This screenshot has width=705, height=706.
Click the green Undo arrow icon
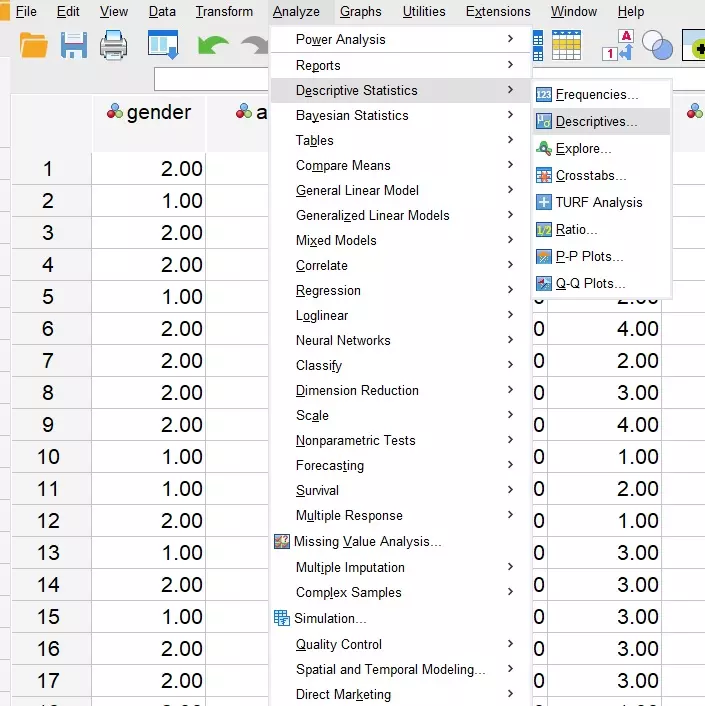212,45
